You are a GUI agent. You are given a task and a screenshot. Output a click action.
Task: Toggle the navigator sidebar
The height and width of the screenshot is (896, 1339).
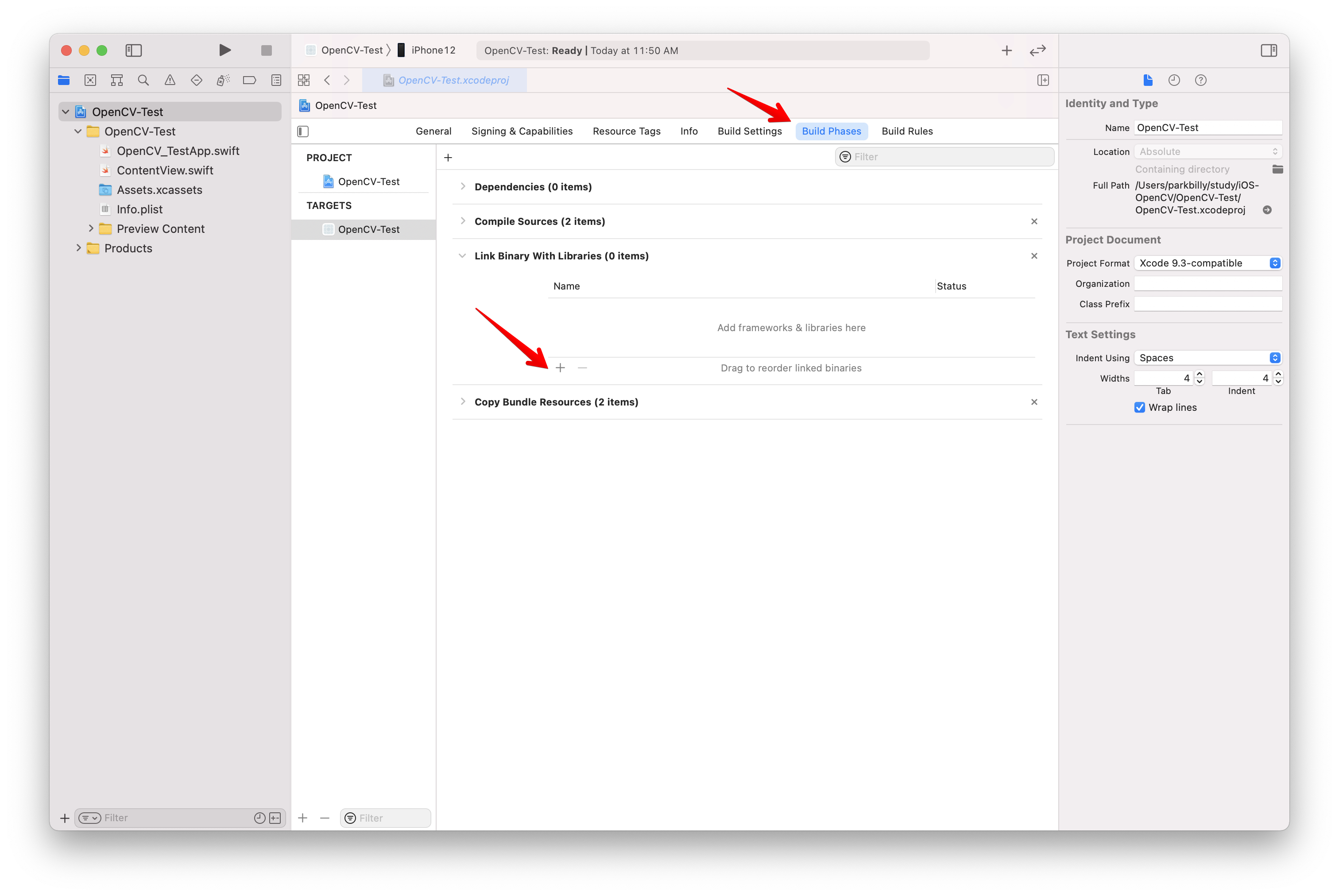pyautogui.click(x=134, y=50)
